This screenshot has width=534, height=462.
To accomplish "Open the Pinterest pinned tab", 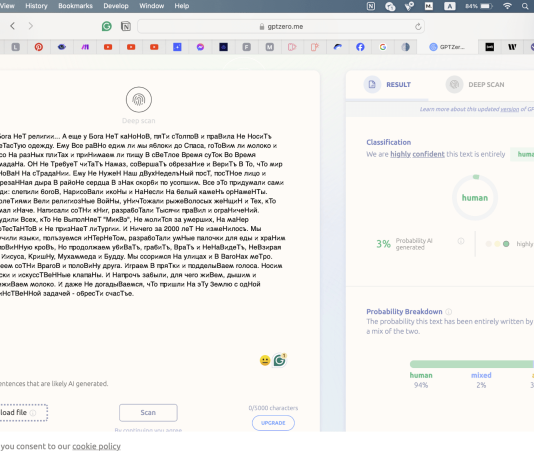I will pyautogui.click(x=38, y=47).
